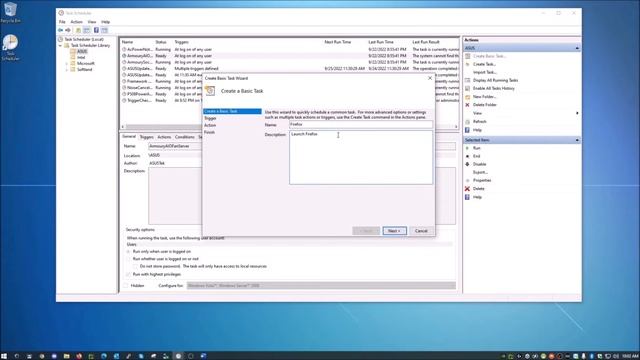
Task: Collapse the Selected Item section
Action: click(x=577, y=140)
